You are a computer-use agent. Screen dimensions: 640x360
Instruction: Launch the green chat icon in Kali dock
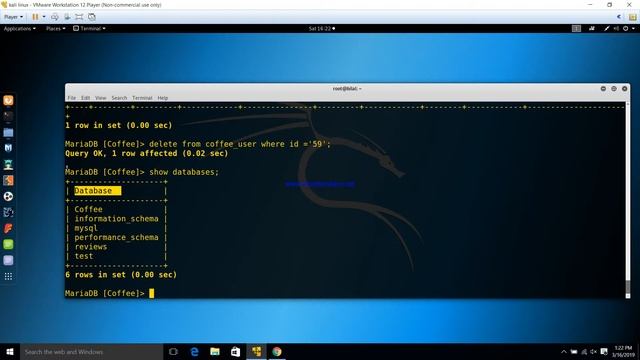8,244
